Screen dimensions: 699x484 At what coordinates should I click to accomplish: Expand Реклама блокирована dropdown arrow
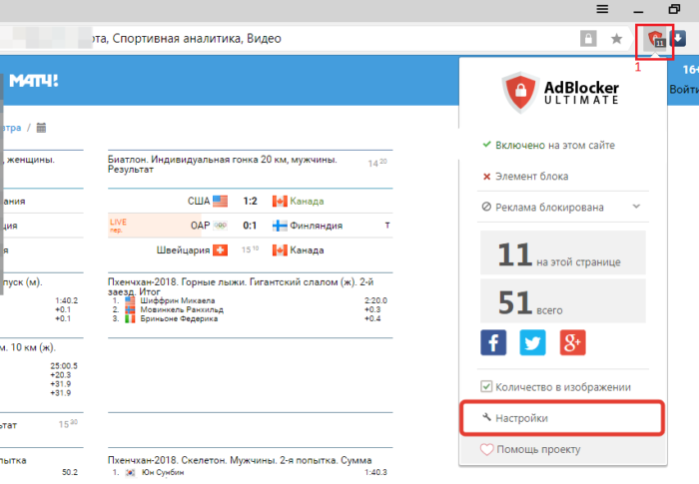(636, 206)
